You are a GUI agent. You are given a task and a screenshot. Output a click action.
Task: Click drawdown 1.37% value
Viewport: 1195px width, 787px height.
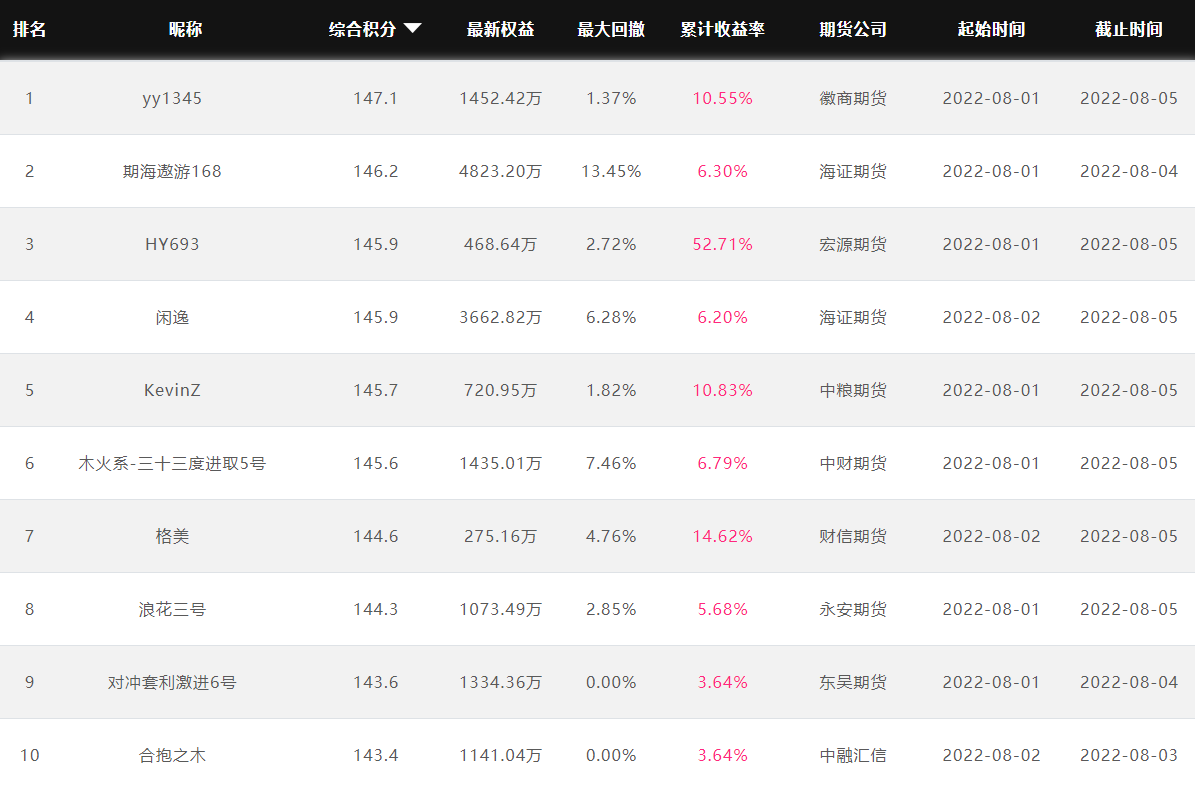611,98
